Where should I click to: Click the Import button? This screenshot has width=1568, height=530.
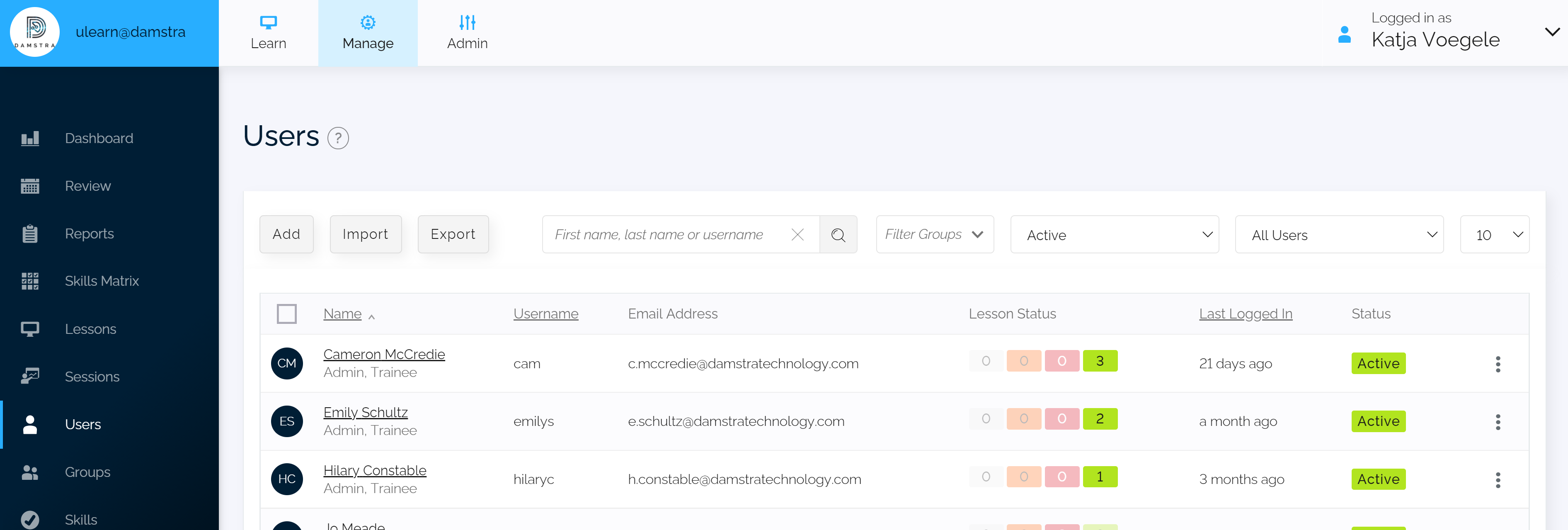click(x=366, y=234)
